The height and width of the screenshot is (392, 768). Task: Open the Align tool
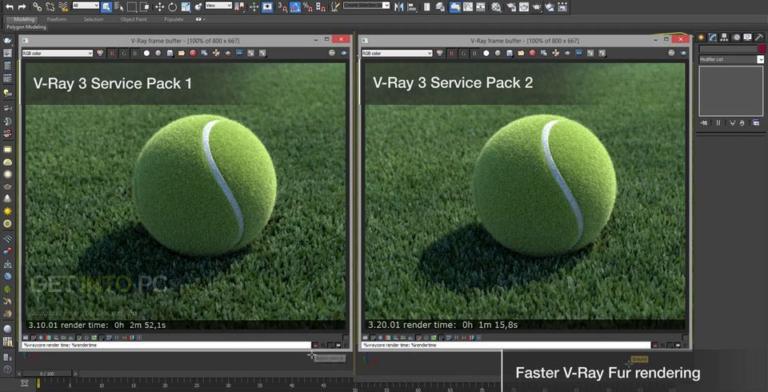tap(412, 7)
